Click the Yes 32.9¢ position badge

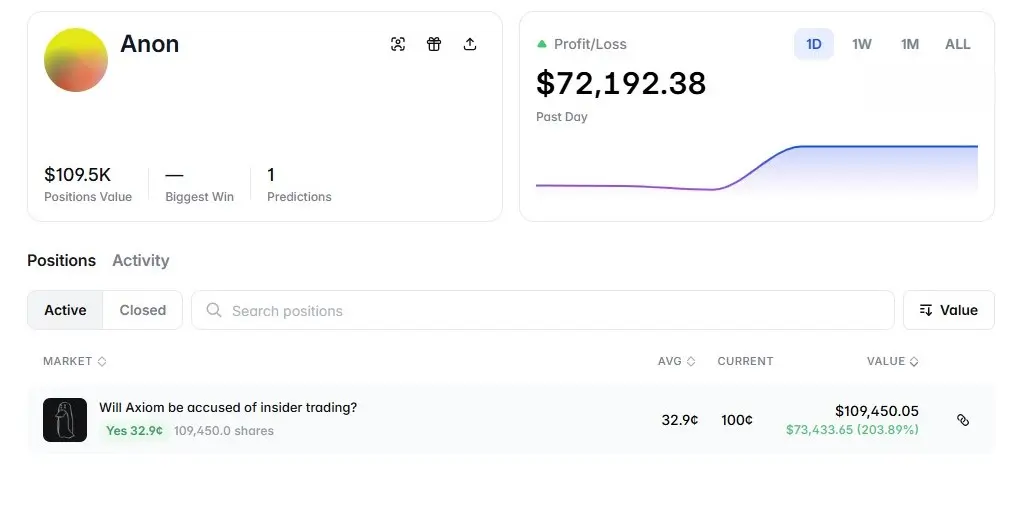pyautogui.click(x=135, y=430)
